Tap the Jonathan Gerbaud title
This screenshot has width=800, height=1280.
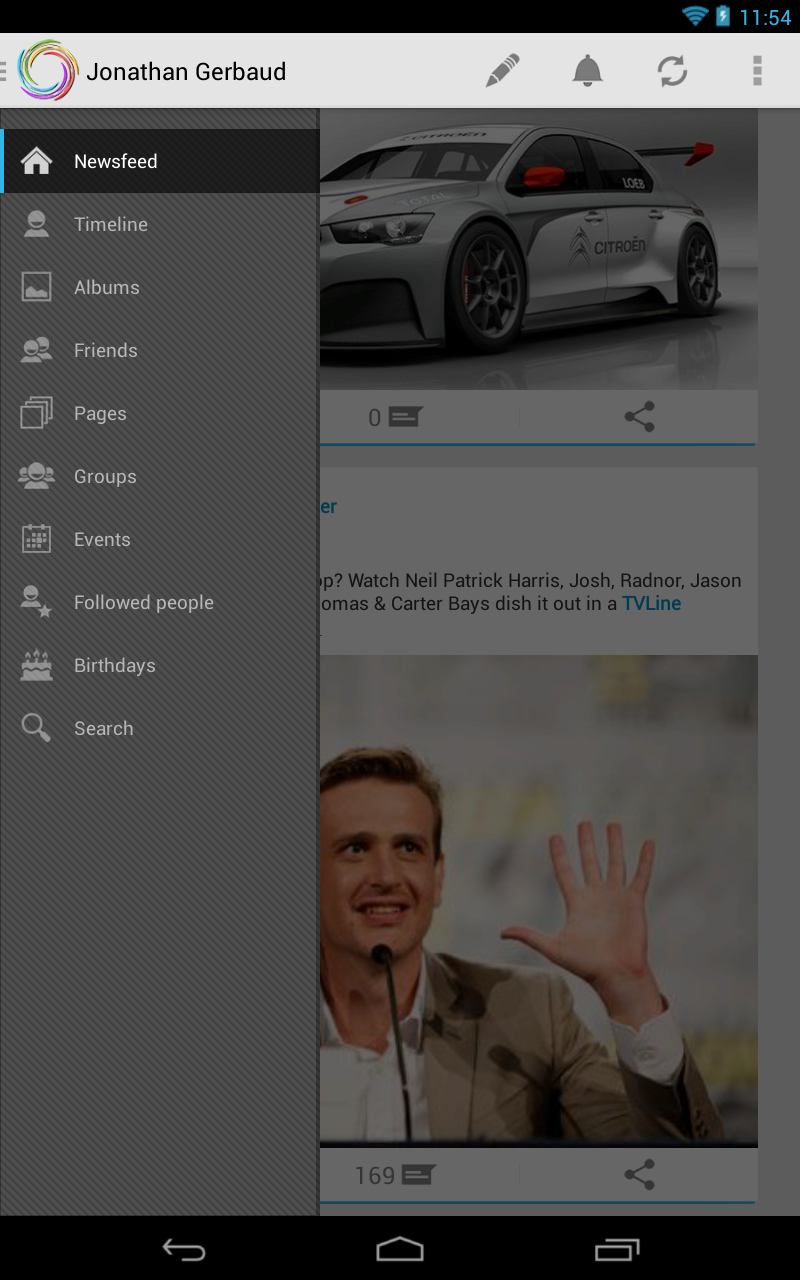tap(186, 72)
